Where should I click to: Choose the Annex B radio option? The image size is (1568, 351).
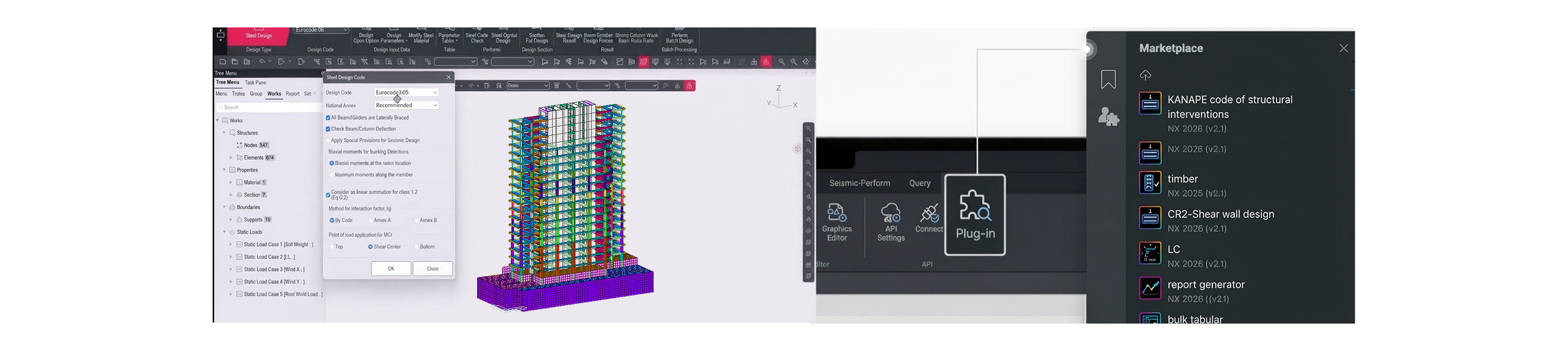coord(416,221)
